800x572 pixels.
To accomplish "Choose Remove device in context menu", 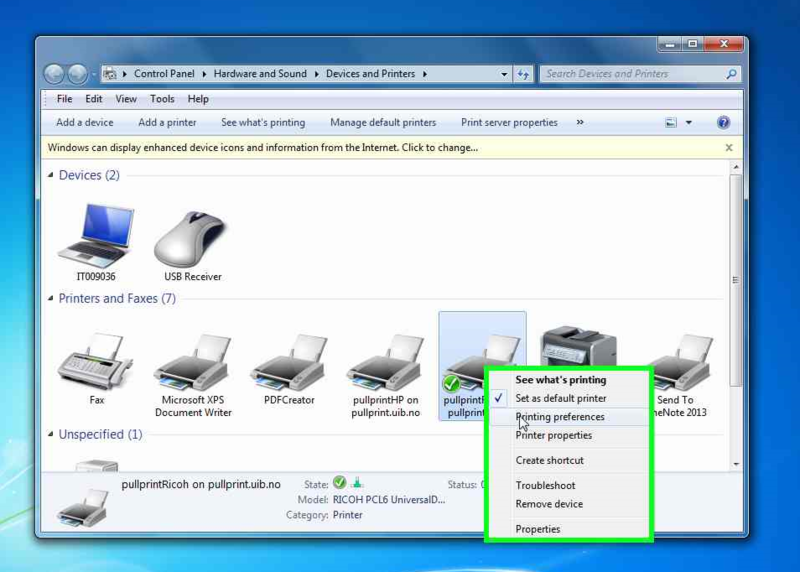I will pyautogui.click(x=570, y=504).
